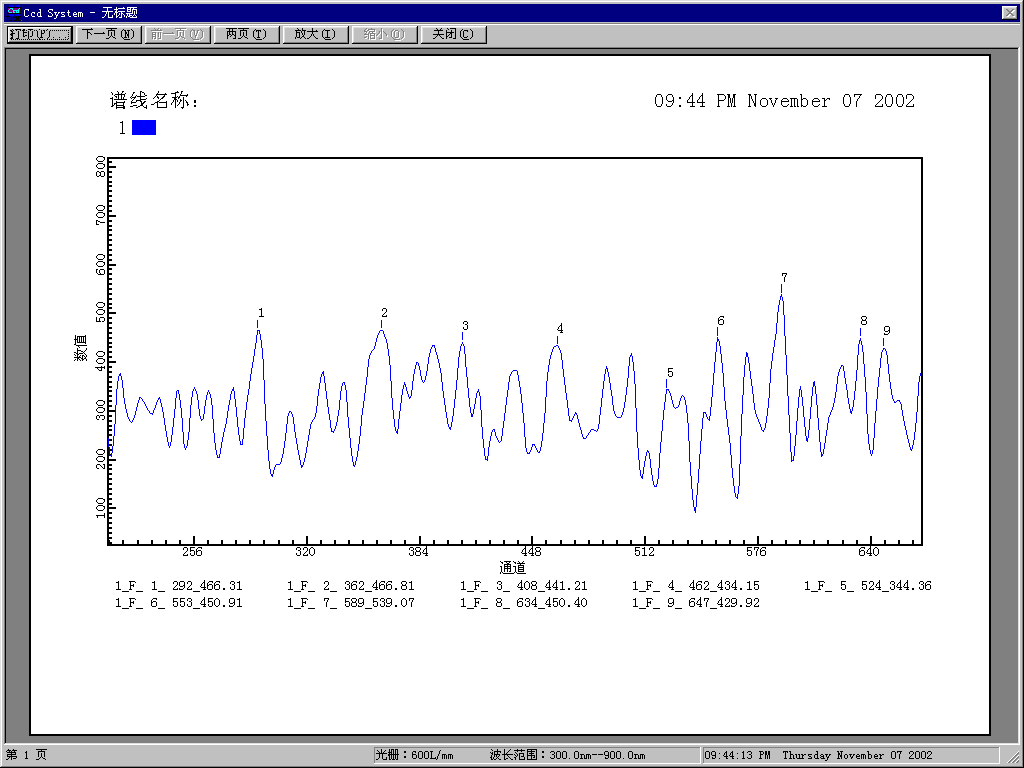This screenshot has width=1024, height=768.
Task: Click the 打印(P) print button
Action: pyautogui.click(x=40, y=35)
